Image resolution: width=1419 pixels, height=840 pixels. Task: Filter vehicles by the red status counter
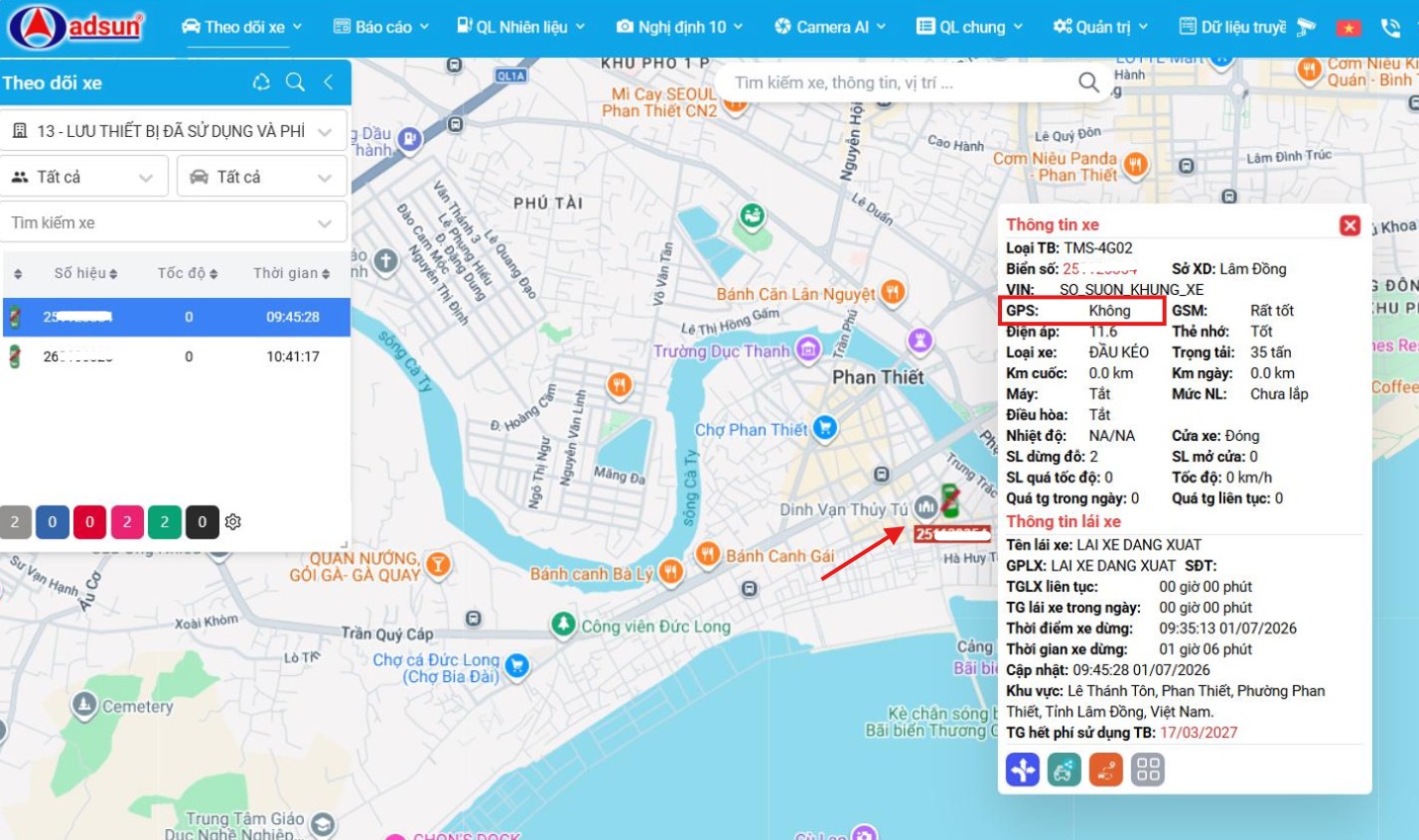pos(89,522)
